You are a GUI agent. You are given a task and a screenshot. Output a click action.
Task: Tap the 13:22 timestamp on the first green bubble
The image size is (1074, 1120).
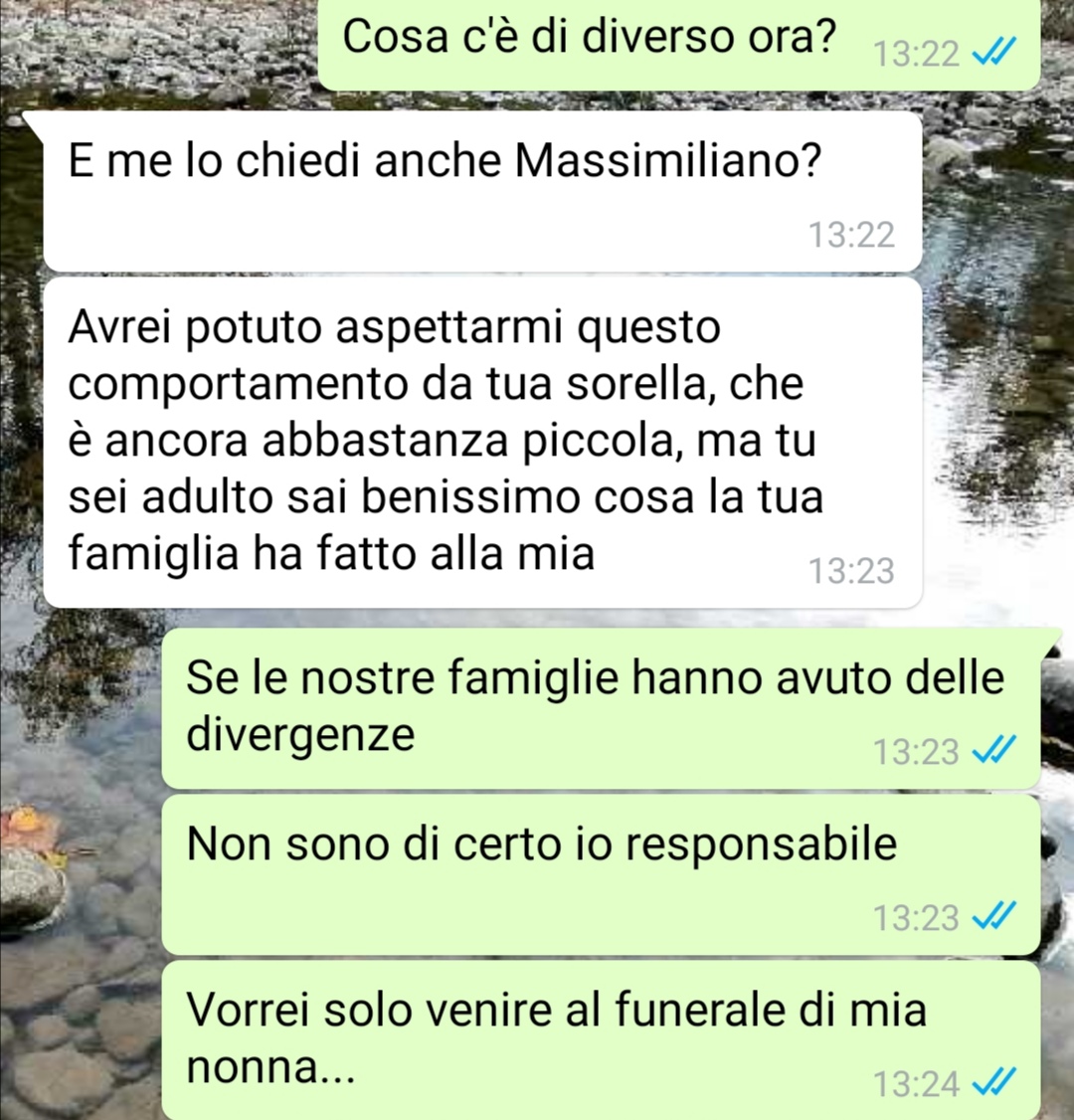tap(916, 53)
